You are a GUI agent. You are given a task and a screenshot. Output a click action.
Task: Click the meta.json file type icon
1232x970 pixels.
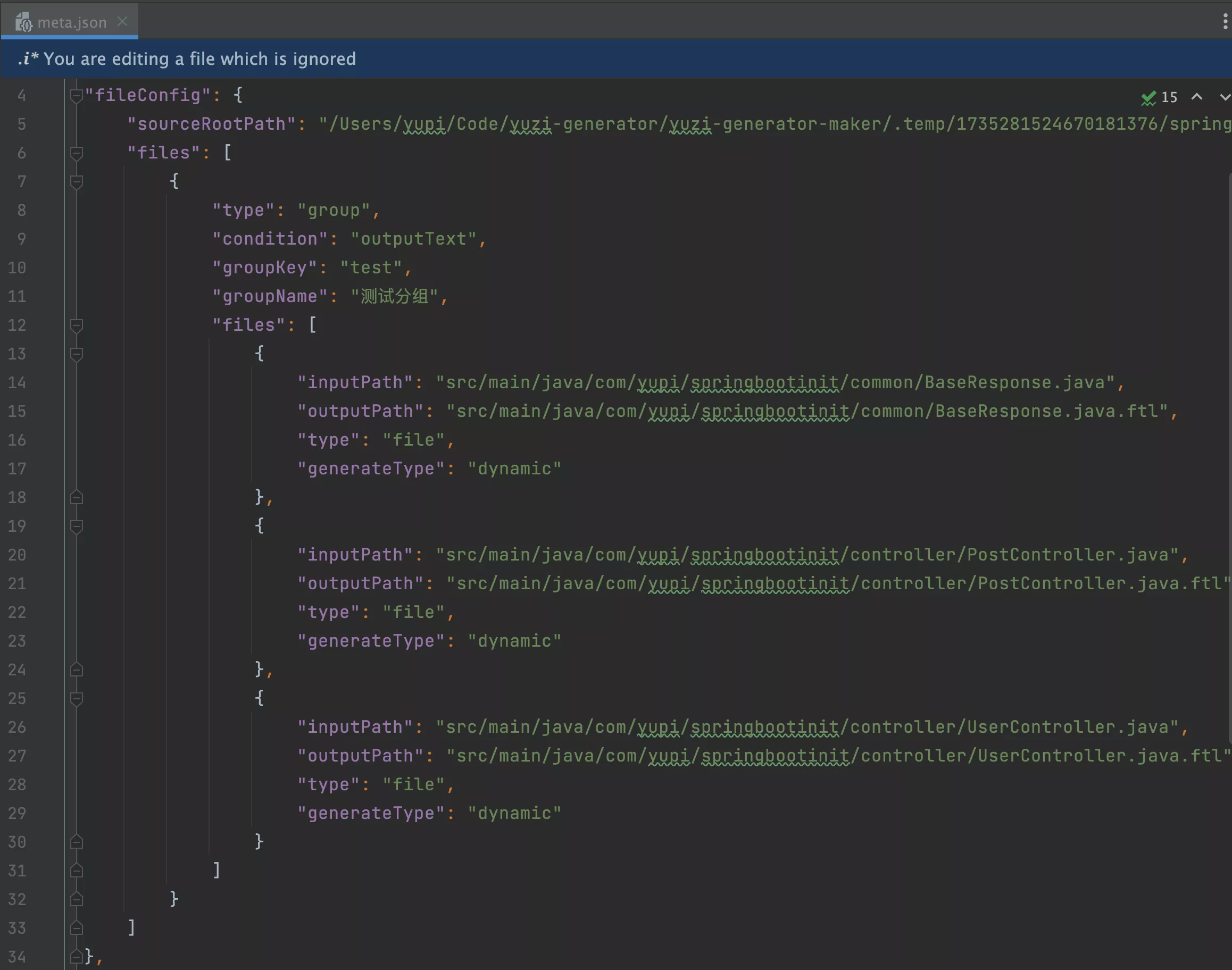pos(23,22)
